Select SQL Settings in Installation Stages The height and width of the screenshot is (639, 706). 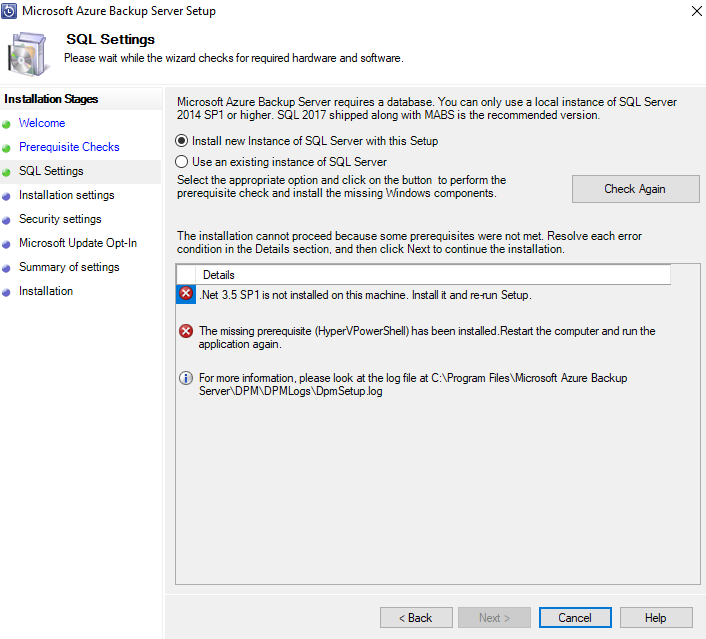pyautogui.click(x=51, y=171)
